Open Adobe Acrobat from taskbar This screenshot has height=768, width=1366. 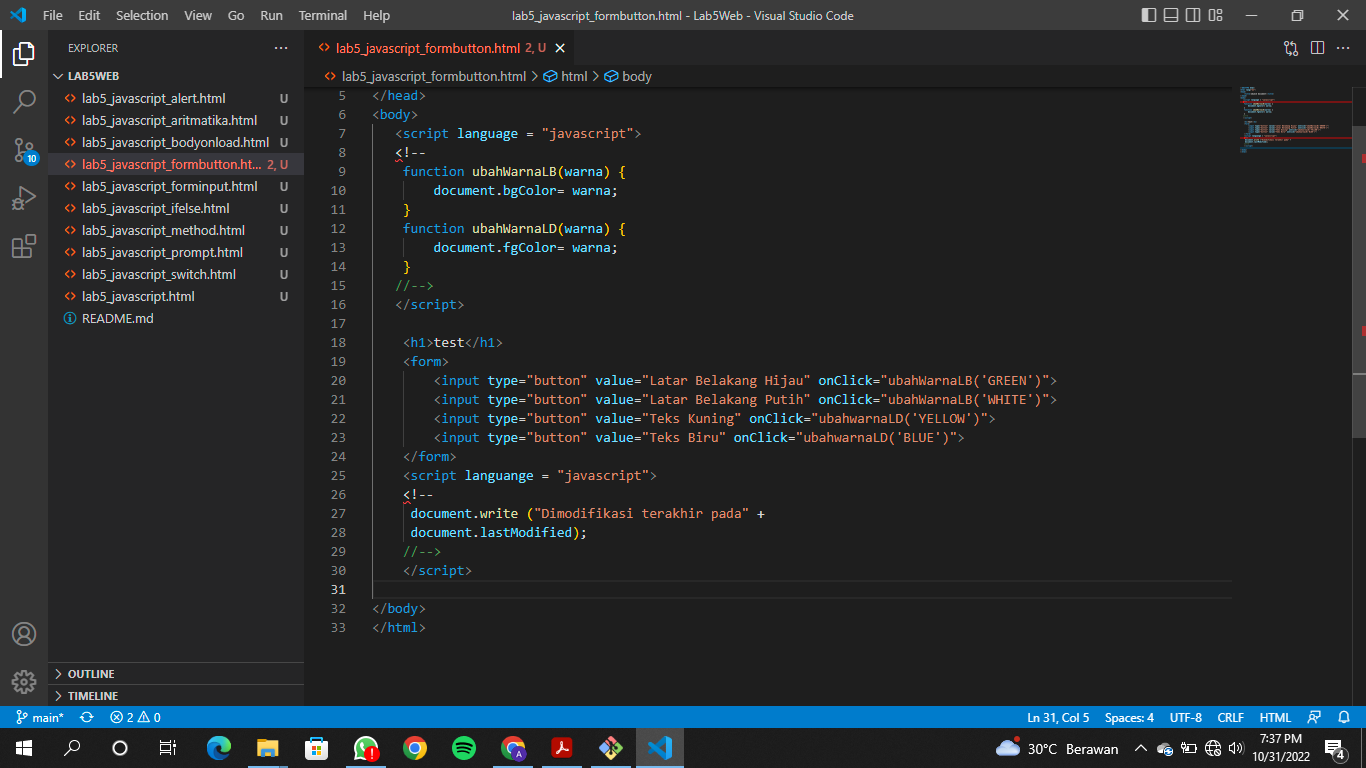click(x=562, y=748)
